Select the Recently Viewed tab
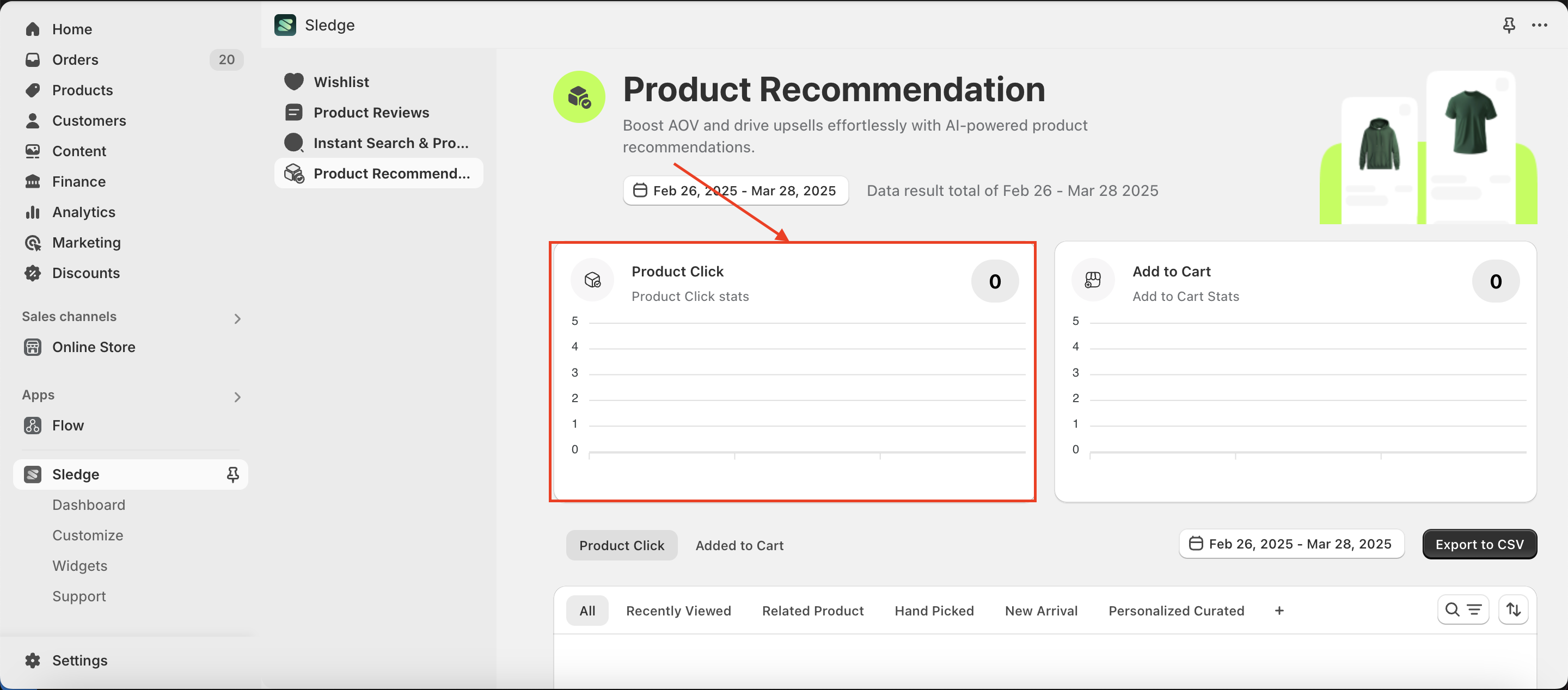Viewport: 1568px width, 690px height. [678, 611]
